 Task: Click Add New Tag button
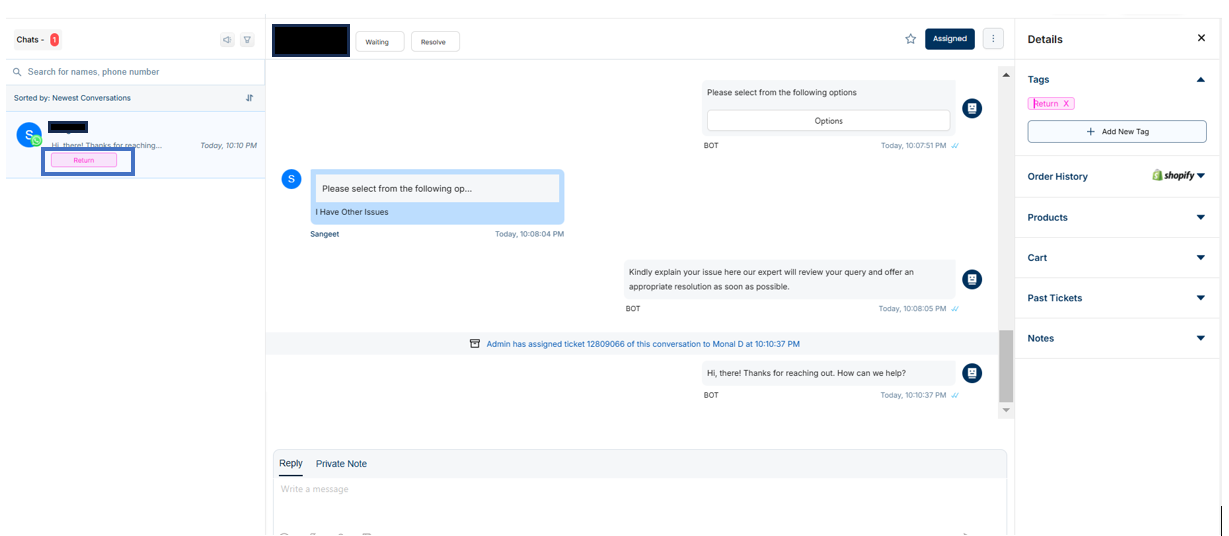click(1117, 132)
